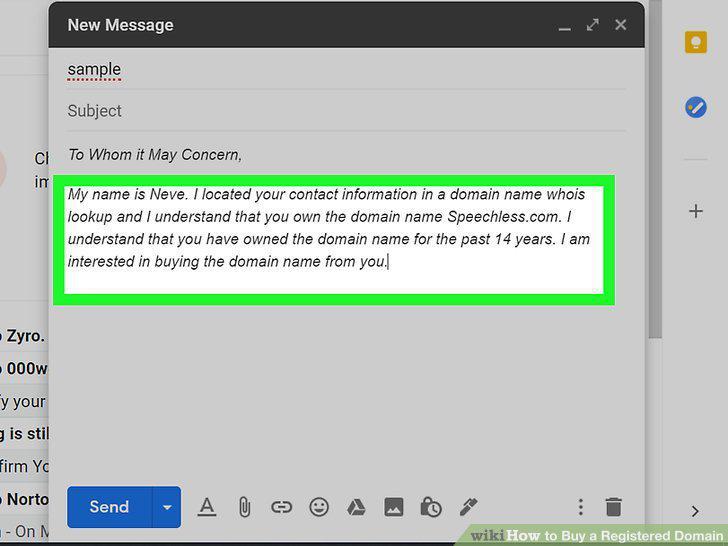Image resolution: width=728 pixels, height=546 pixels.
Task: Open text formatting options icon
Action: pyautogui.click(x=207, y=507)
